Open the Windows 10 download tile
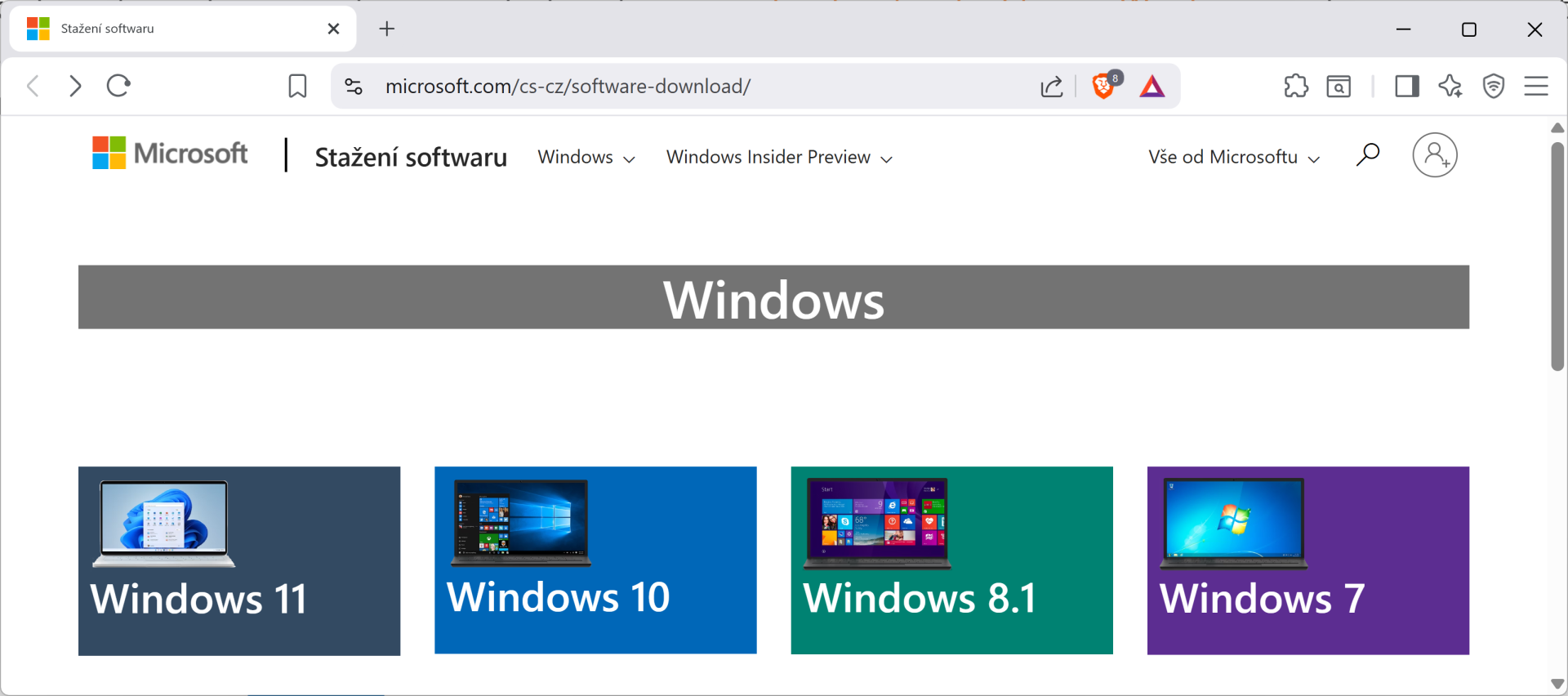 click(595, 560)
